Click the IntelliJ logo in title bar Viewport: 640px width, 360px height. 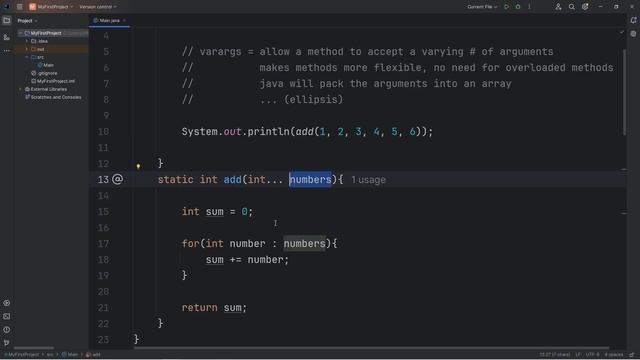[x=6, y=7]
